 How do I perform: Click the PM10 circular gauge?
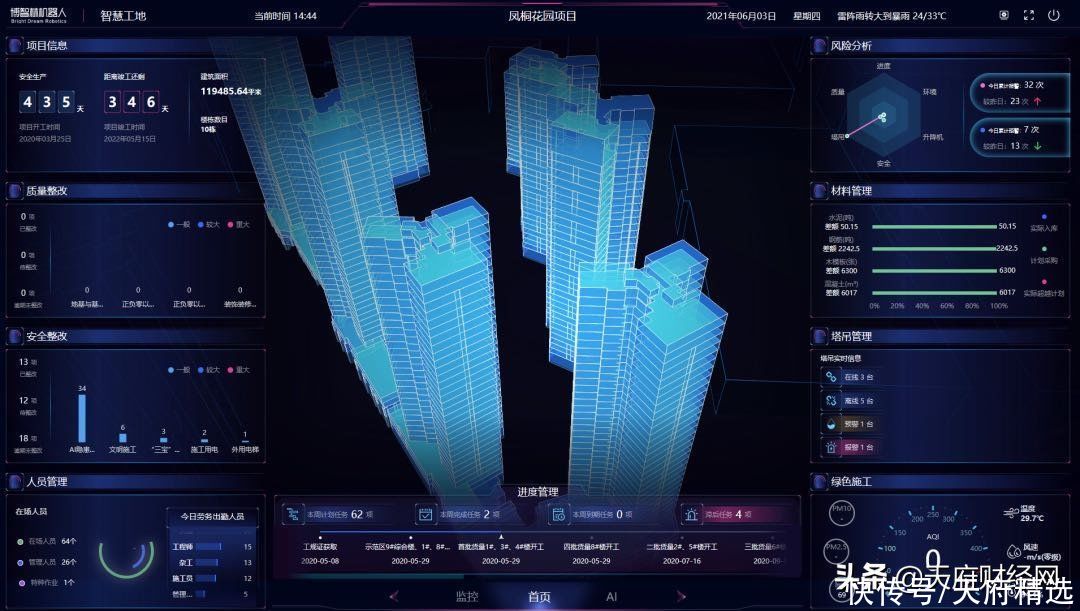842,515
